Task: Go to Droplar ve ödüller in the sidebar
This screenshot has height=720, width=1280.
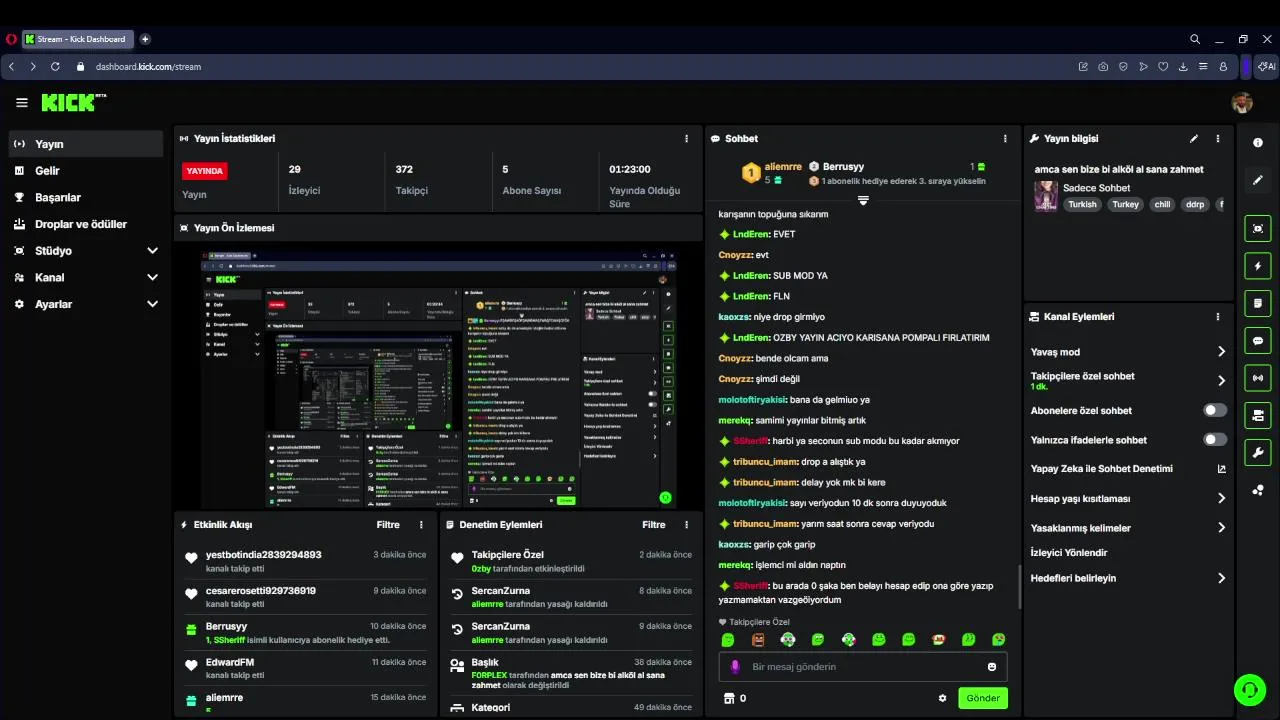Action: click(86, 224)
